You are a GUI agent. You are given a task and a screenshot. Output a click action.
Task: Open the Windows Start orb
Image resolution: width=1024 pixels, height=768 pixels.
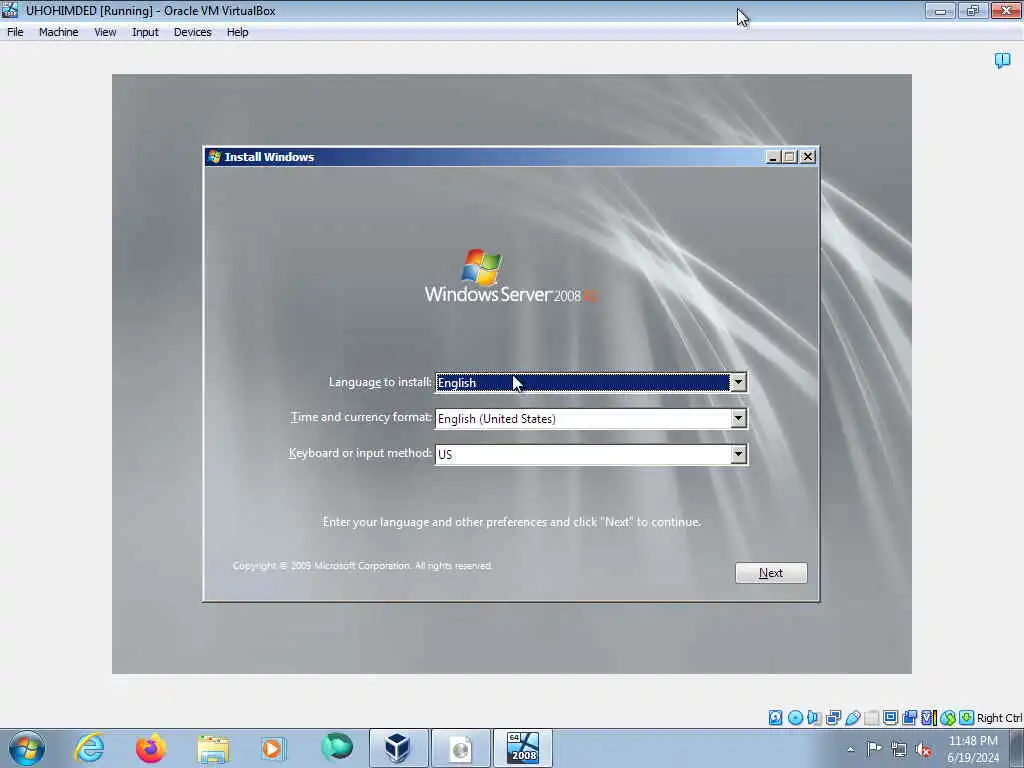[x=27, y=748]
